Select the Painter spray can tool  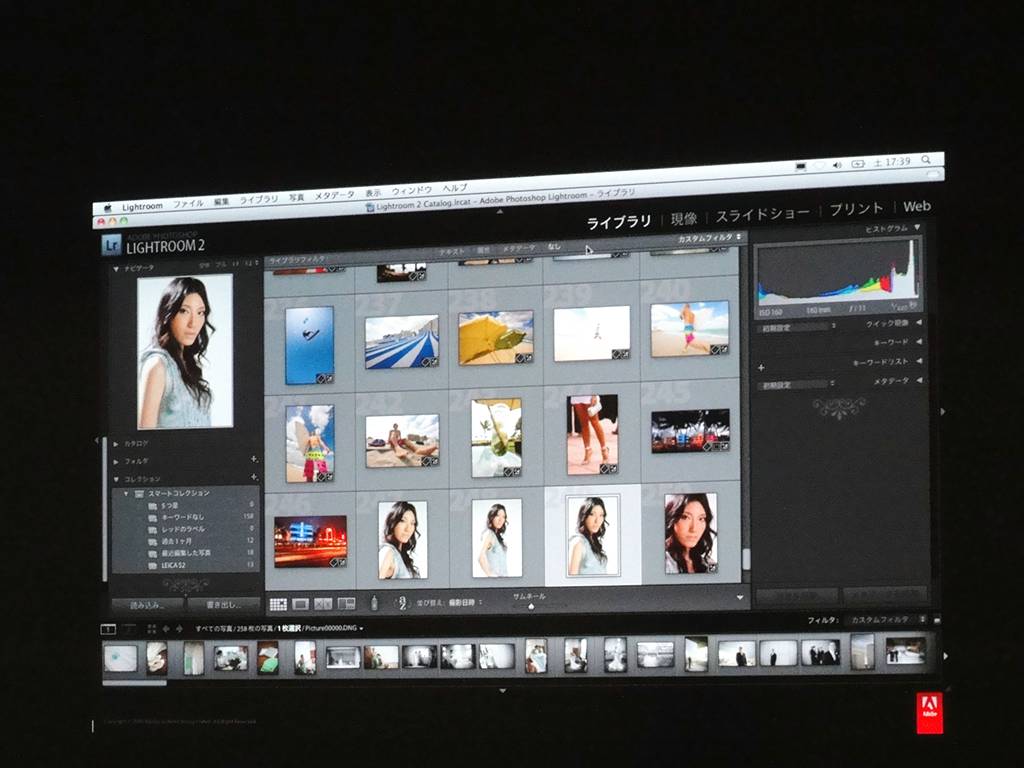(374, 602)
